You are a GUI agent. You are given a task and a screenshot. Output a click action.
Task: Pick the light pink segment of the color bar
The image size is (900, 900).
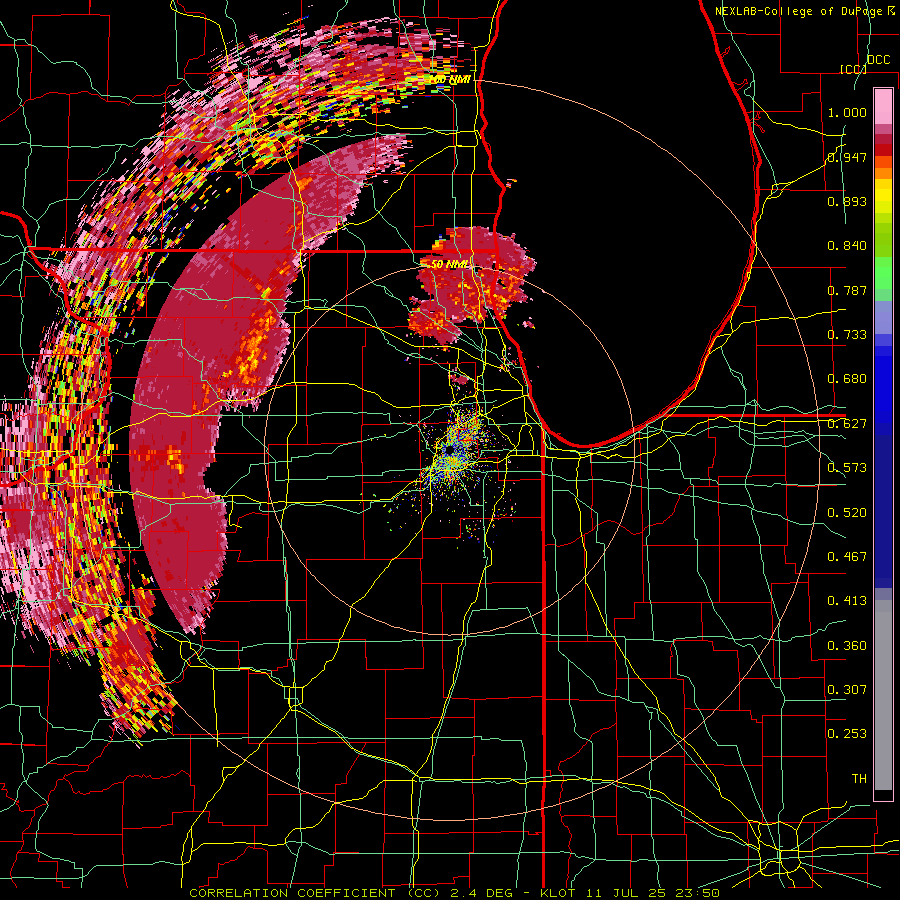pos(883,106)
